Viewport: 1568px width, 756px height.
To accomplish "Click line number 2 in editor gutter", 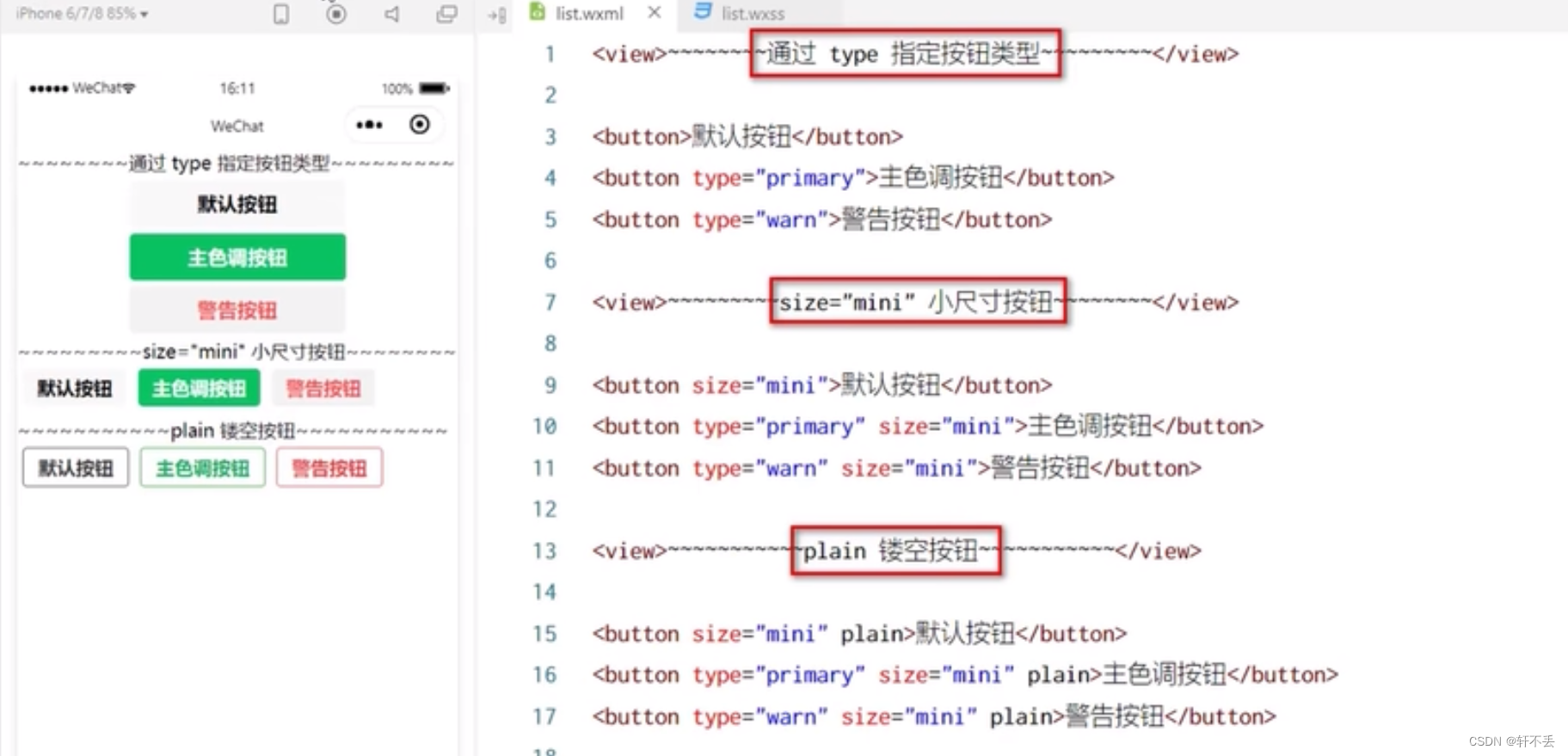I will point(550,95).
